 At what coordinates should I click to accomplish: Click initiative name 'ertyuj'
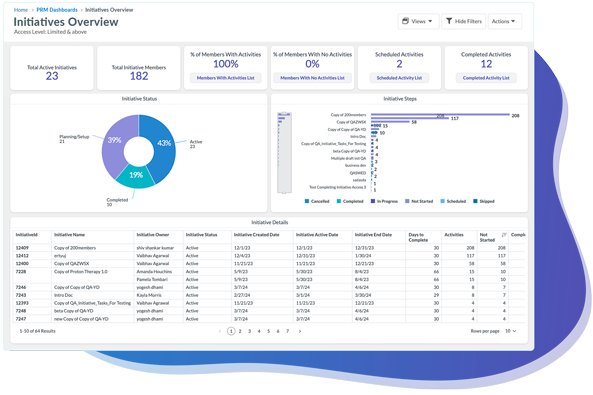coord(60,256)
